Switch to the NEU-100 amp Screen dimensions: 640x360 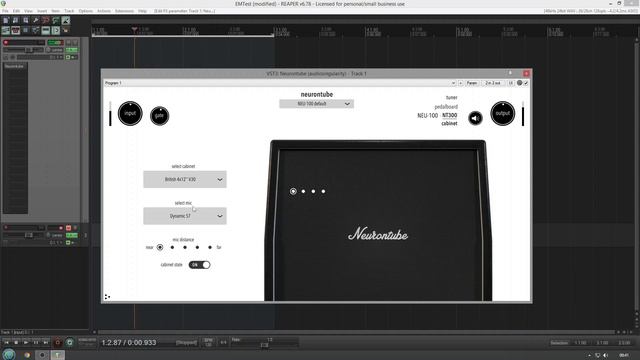tap(427, 116)
